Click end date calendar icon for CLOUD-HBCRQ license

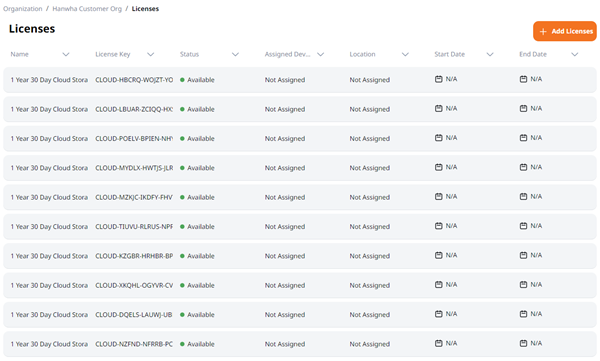point(523,79)
